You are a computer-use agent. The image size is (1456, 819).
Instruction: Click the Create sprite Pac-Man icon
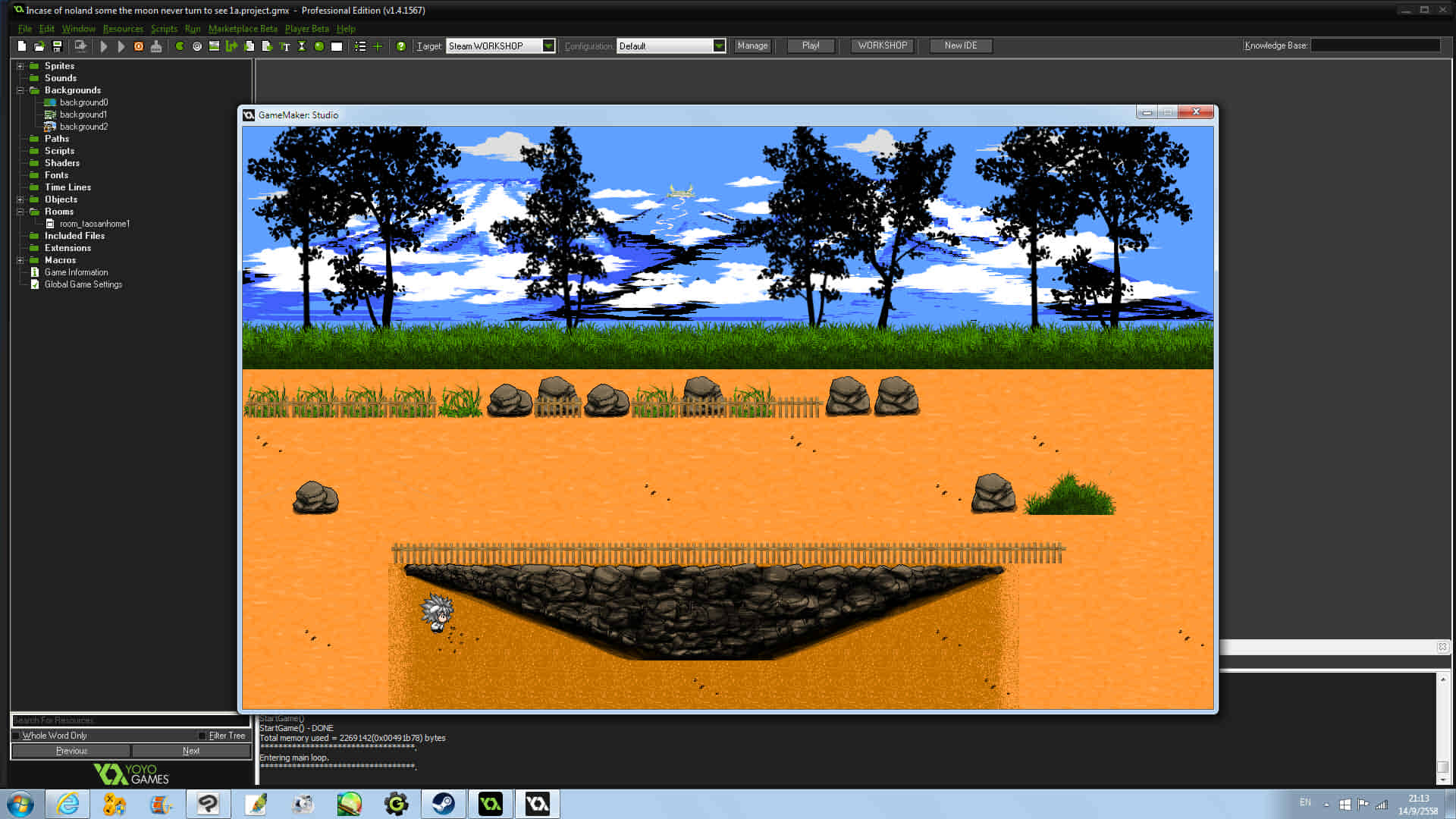pos(180,46)
